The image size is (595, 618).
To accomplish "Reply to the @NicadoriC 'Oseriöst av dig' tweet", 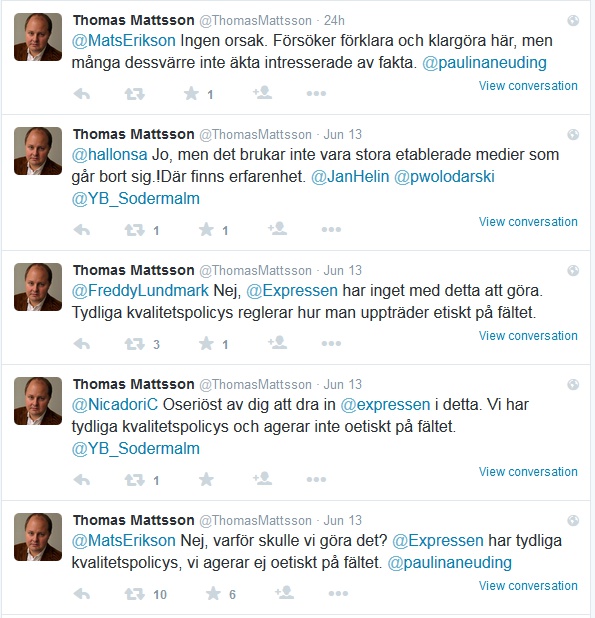I will coord(82,480).
